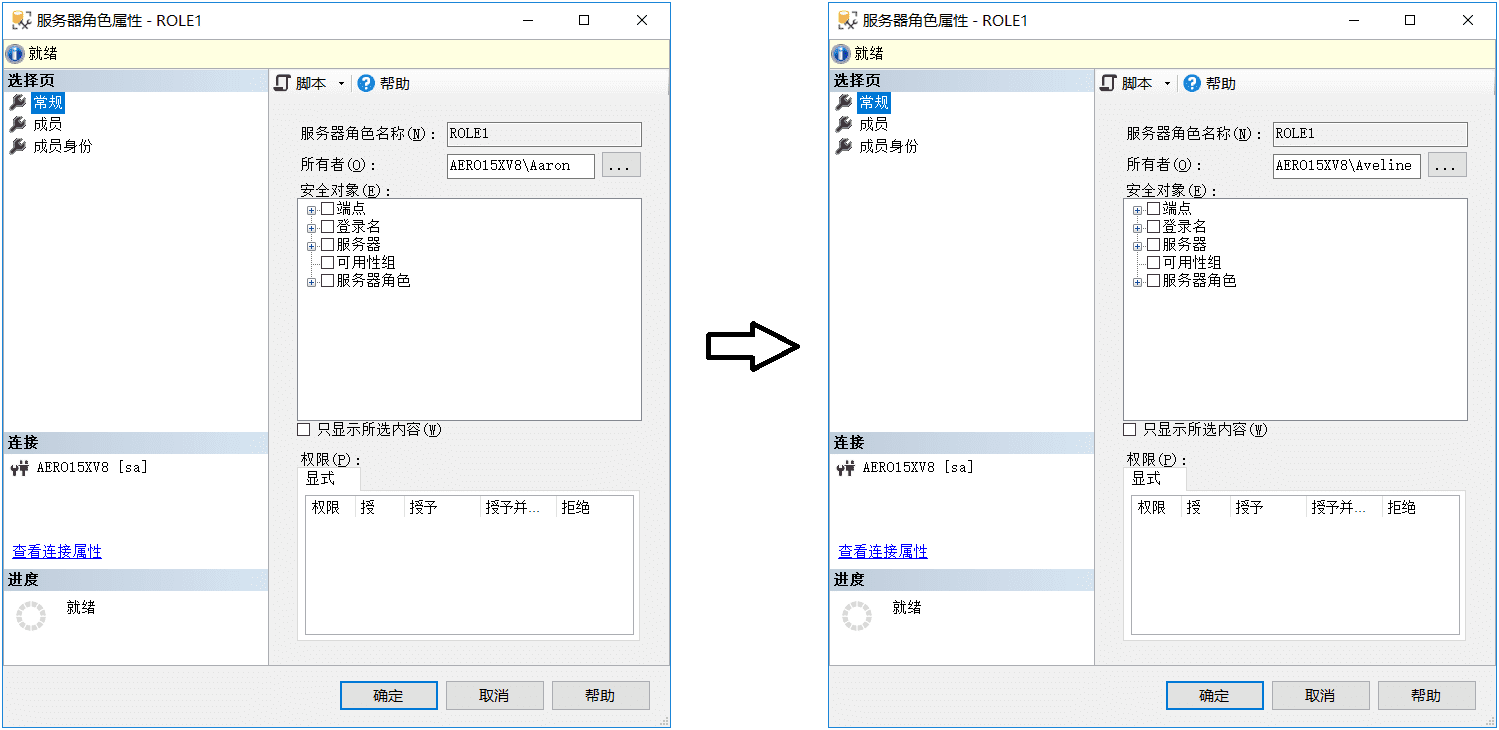Viewport: 1499px width, 730px height.
Task: Expand 登录名 node in left window
Action: click(312, 228)
